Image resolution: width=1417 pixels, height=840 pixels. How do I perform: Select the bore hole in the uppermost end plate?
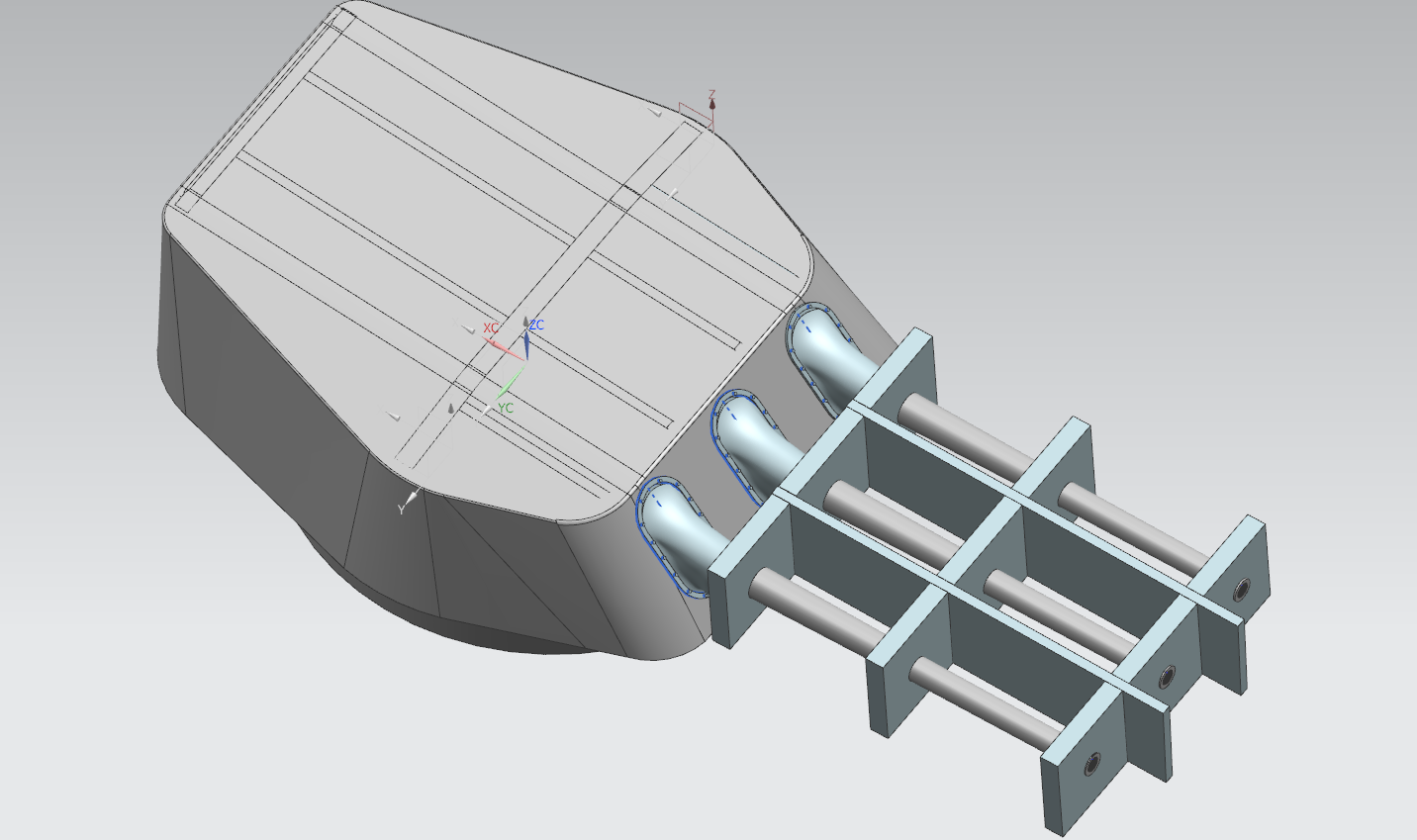[x=1241, y=591]
